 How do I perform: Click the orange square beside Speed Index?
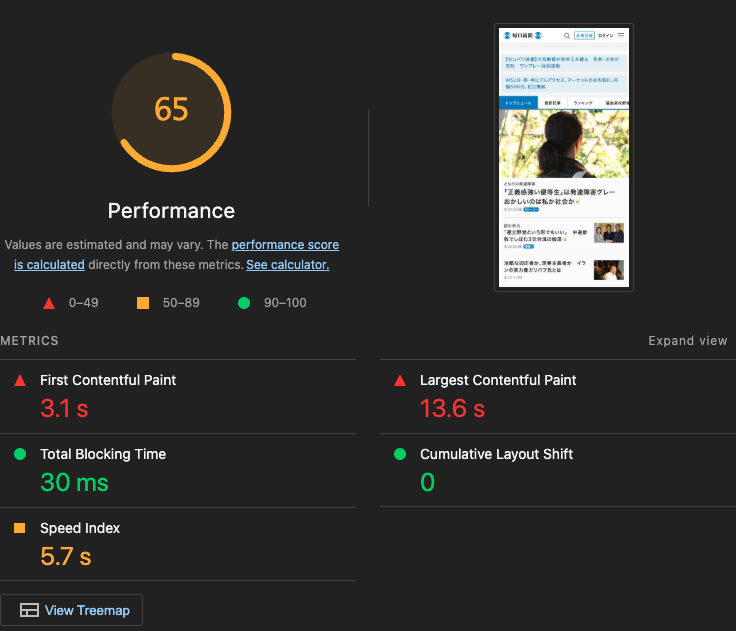click(20, 528)
